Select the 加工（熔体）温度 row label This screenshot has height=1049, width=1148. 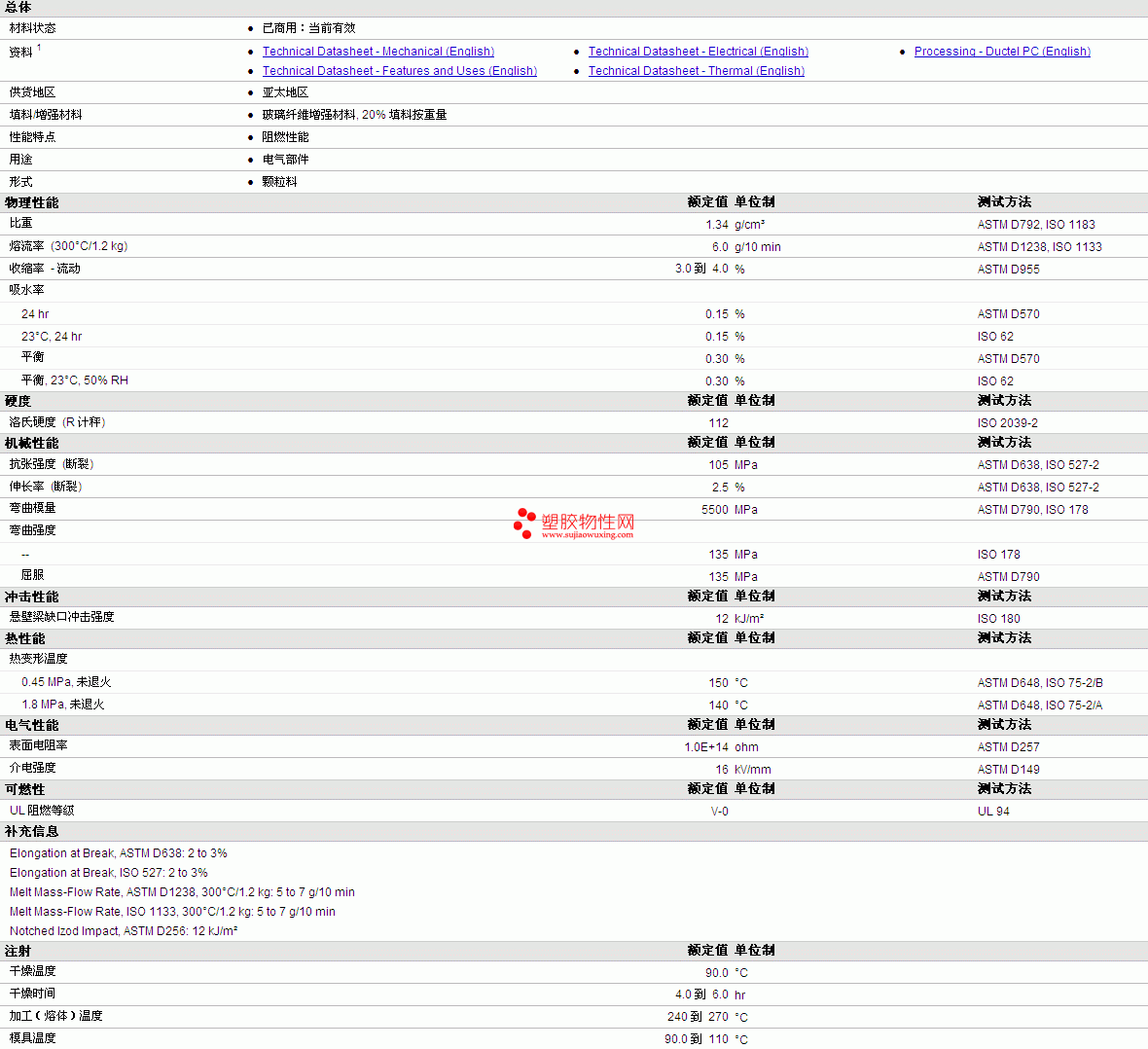(55, 1016)
